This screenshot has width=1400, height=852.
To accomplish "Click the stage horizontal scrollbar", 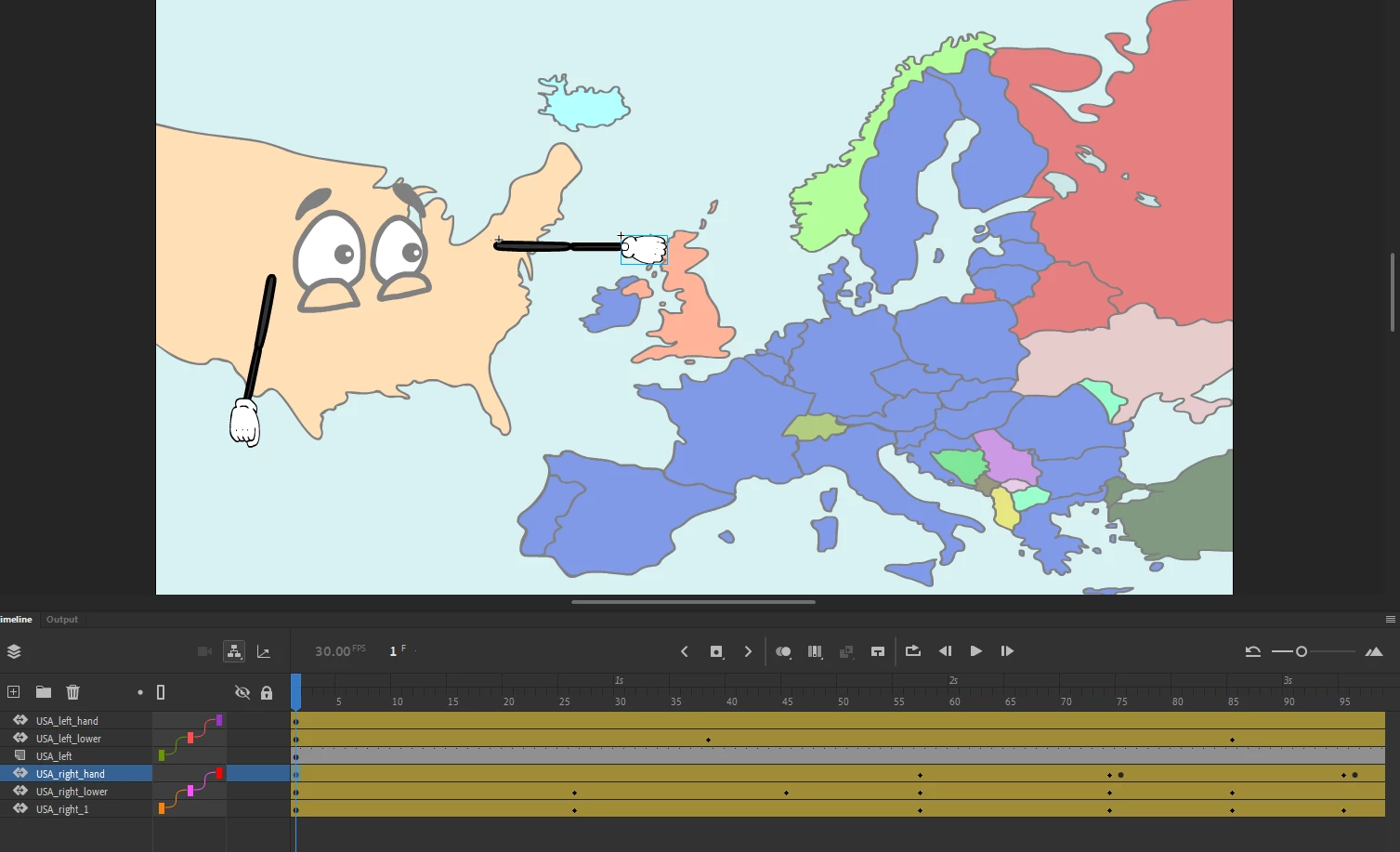I will click(693, 602).
